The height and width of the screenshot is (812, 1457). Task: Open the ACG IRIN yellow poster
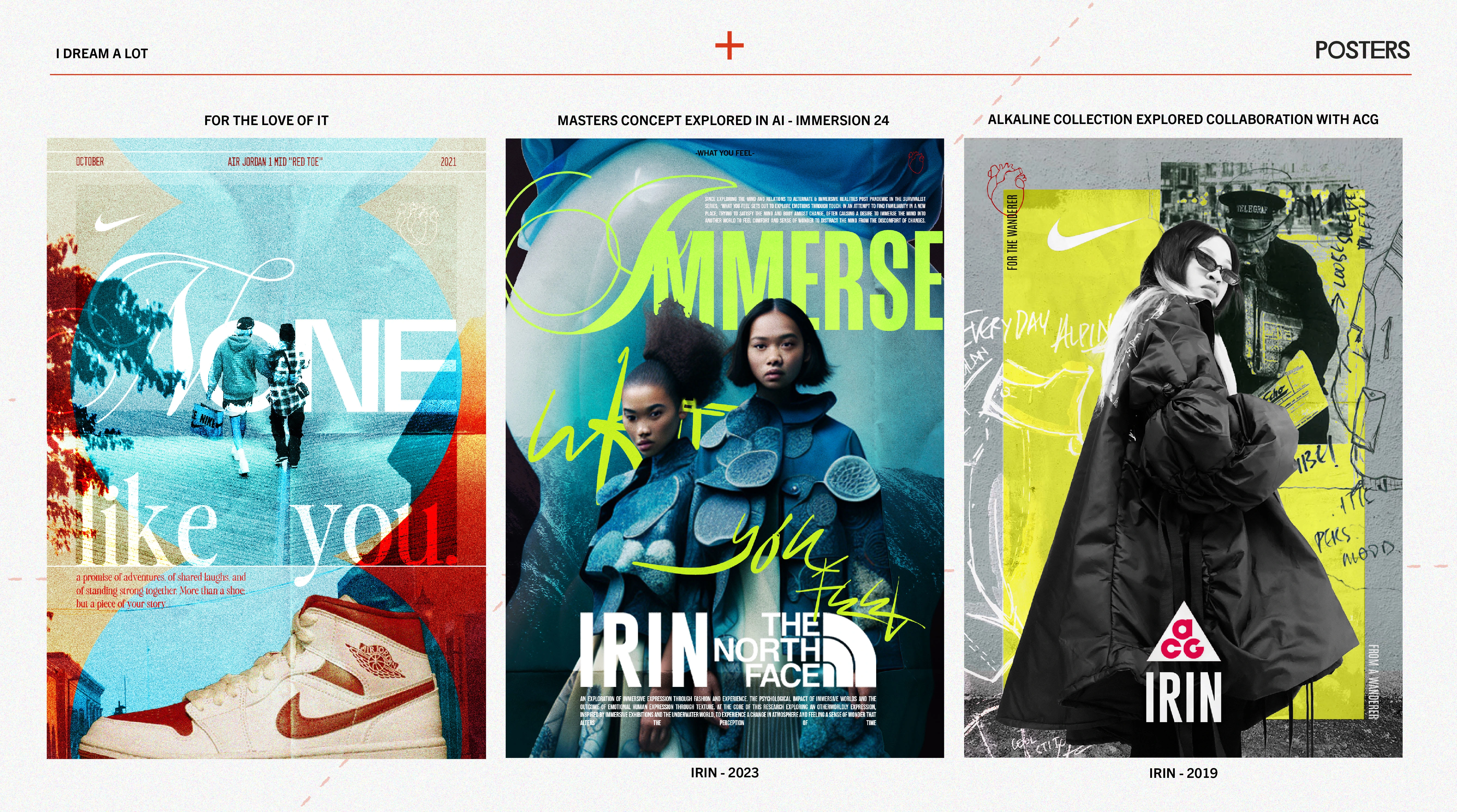pos(1183,447)
